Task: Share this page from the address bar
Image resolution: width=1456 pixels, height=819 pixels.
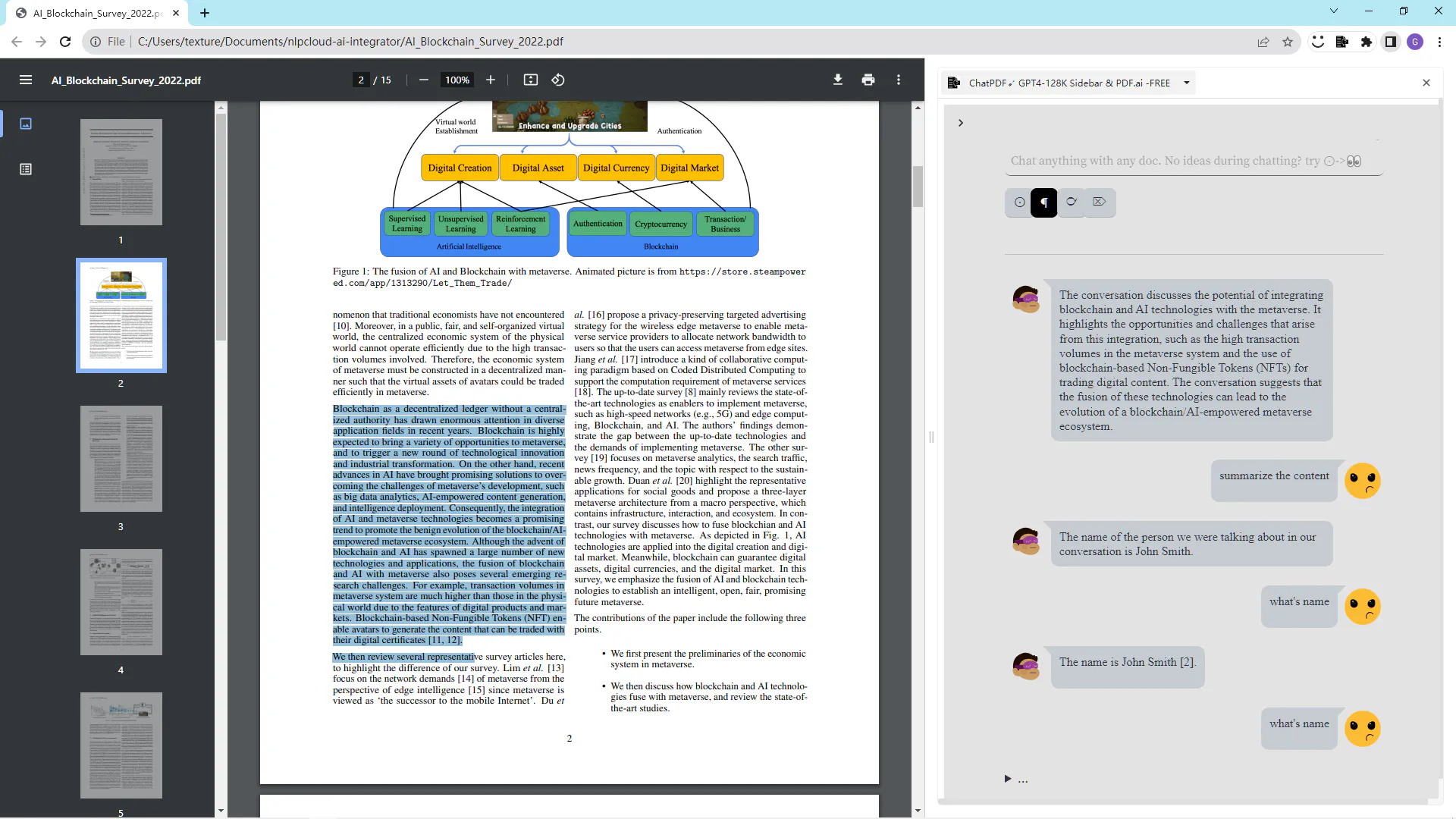Action: pyautogui.click(x=1263, y=42)
